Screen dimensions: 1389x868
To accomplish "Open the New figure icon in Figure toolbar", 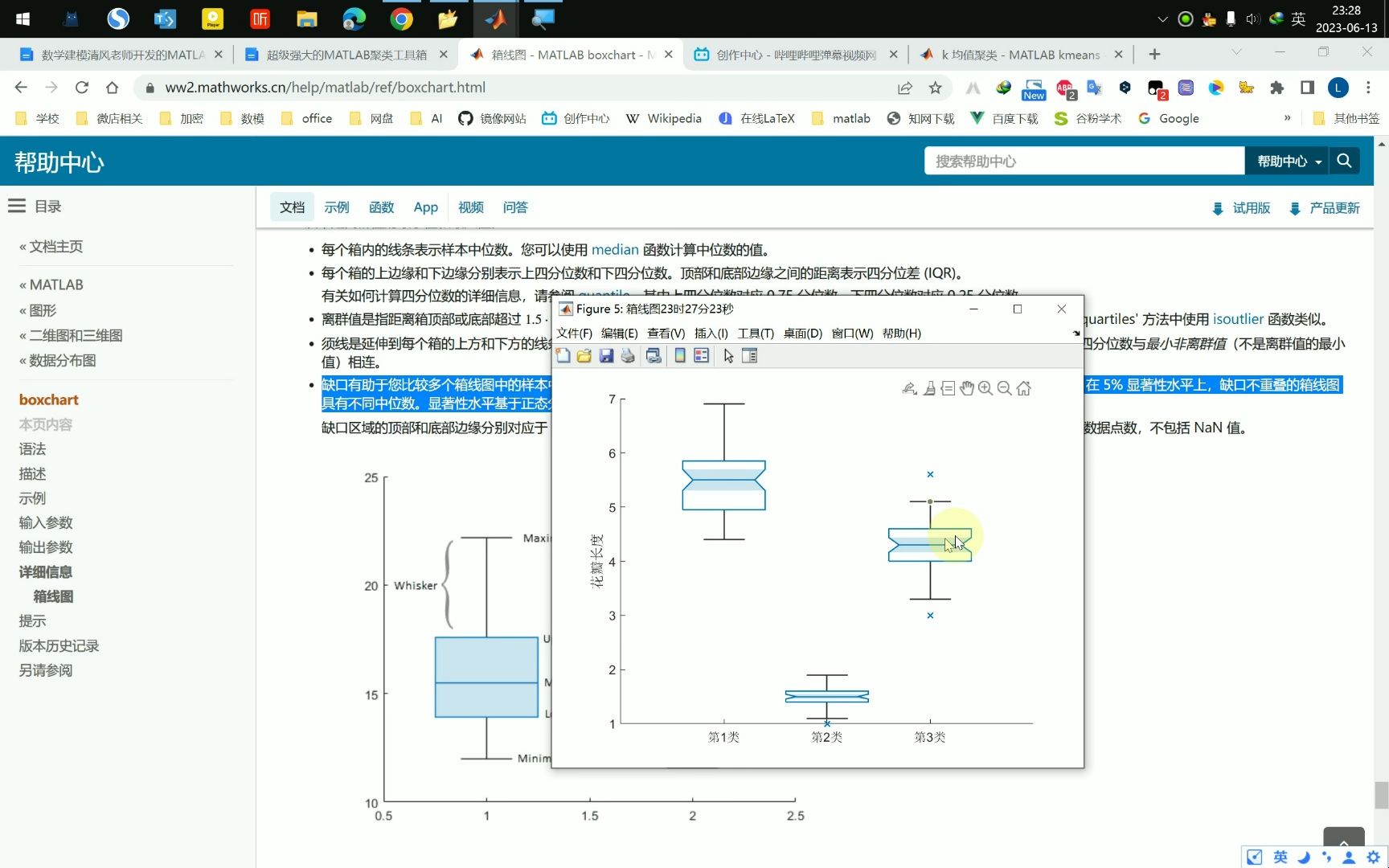I will [x=563, y=355].
